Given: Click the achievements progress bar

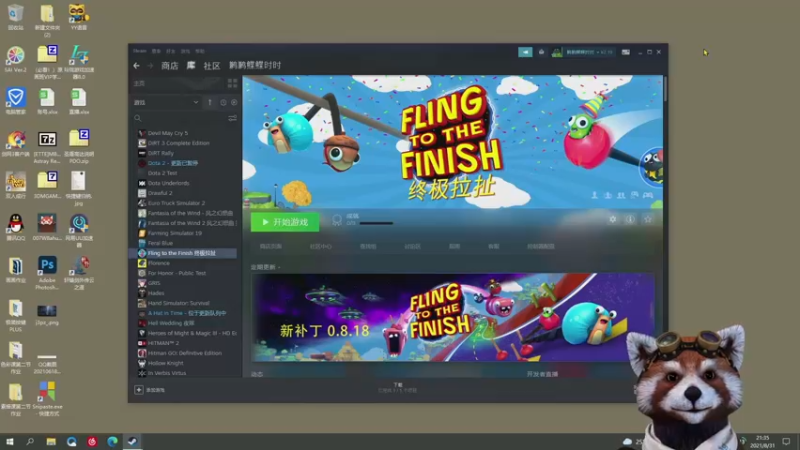Looking at the screenshot, I should [376, 223].
